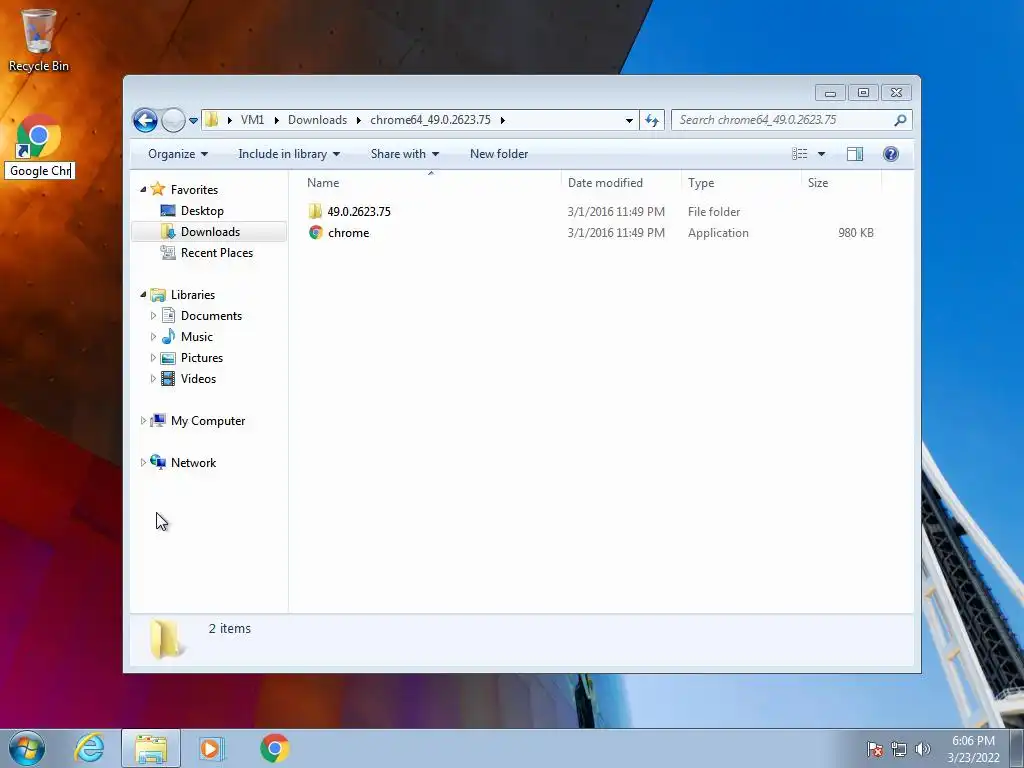Image resolution: width=1024 pixels, height=768 pixels.
Task: Click the New folder button
Action: (x=499, y=154)
